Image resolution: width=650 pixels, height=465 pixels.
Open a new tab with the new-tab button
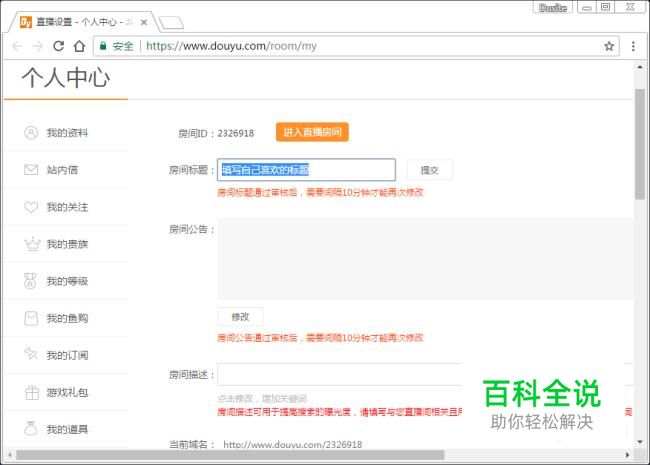(171, 22)
